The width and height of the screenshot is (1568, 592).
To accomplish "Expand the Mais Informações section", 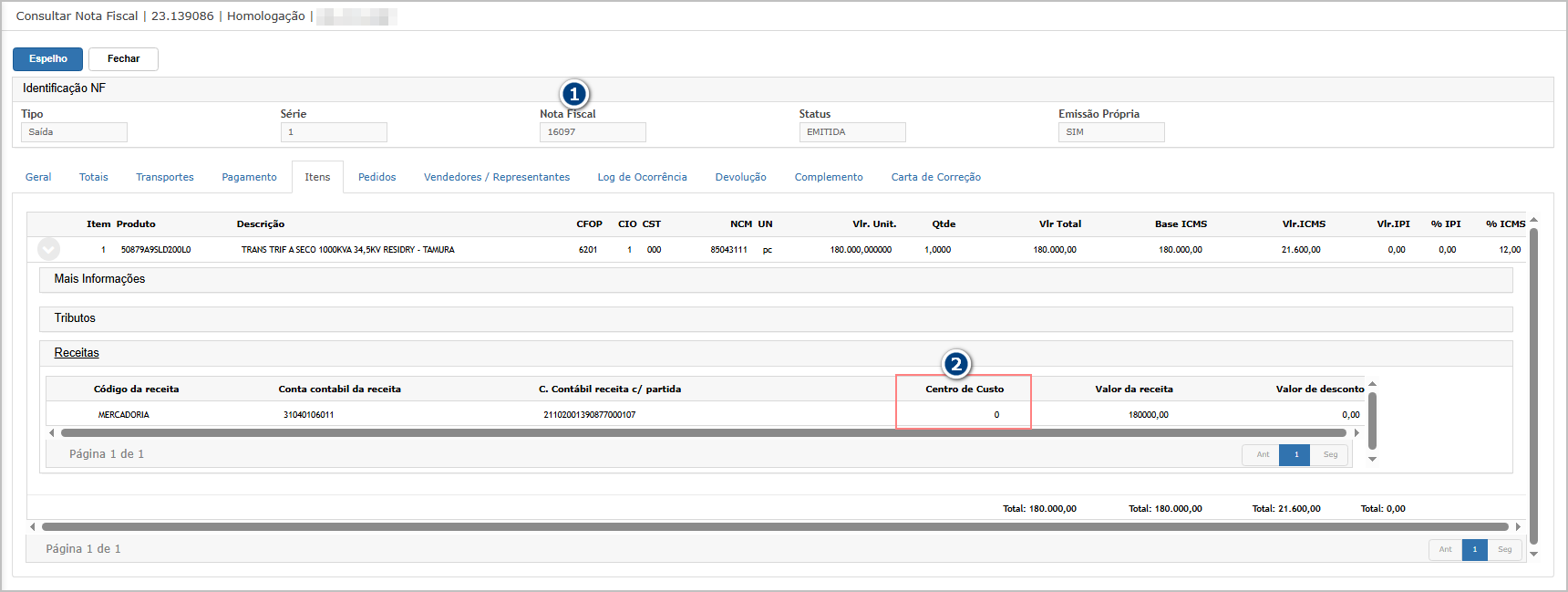I will (776, 279).
